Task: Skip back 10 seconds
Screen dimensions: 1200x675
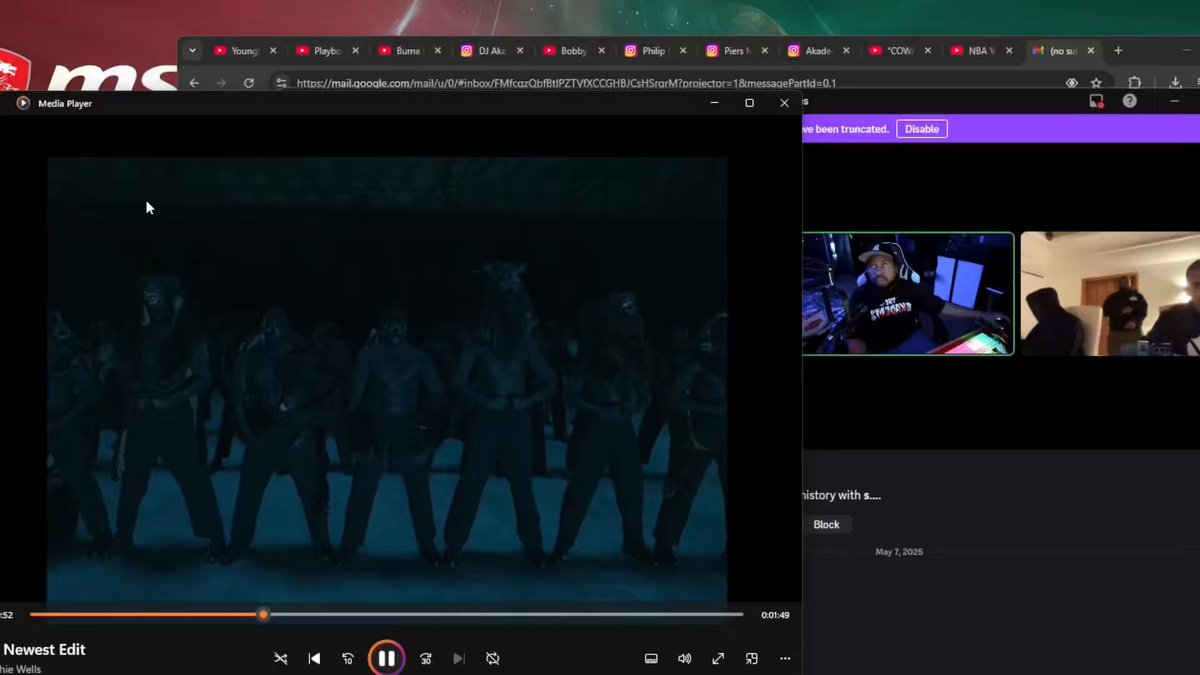Action: pos(348,659)
